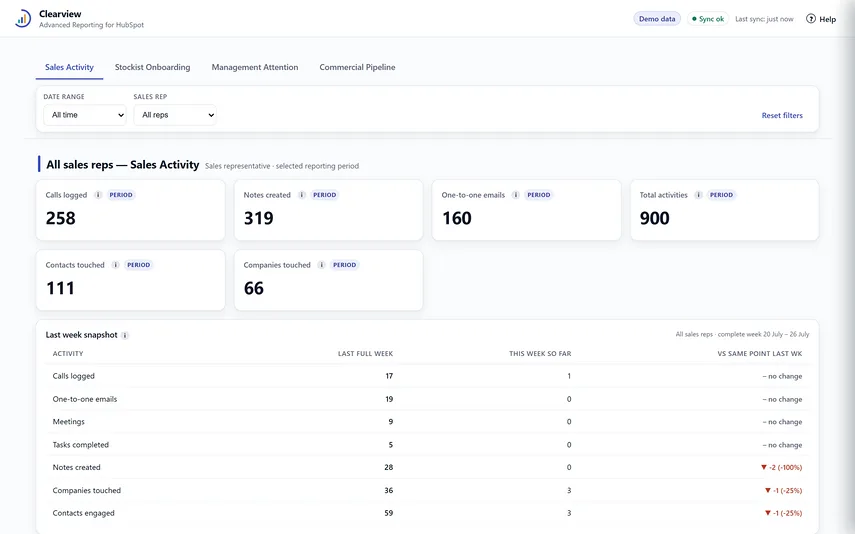Click info icon next to Calls logged card

(98, 195)
